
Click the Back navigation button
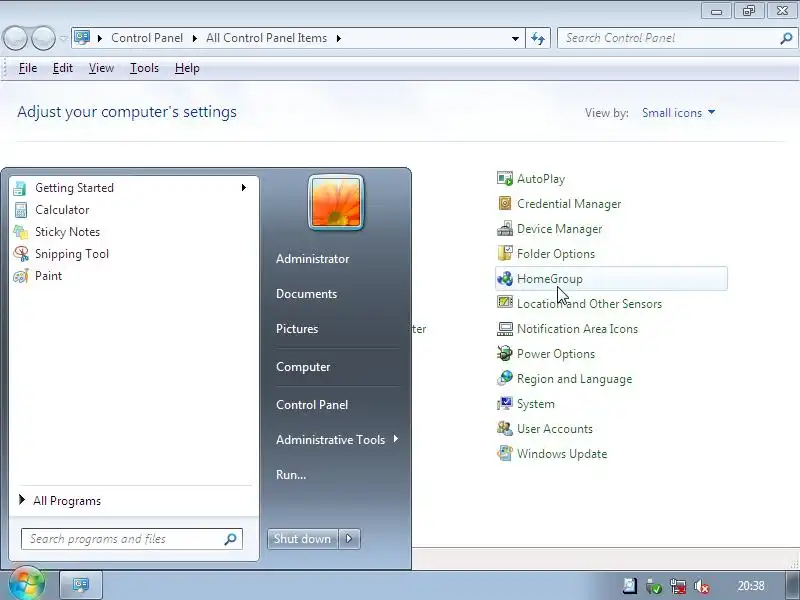click(15, 38)
